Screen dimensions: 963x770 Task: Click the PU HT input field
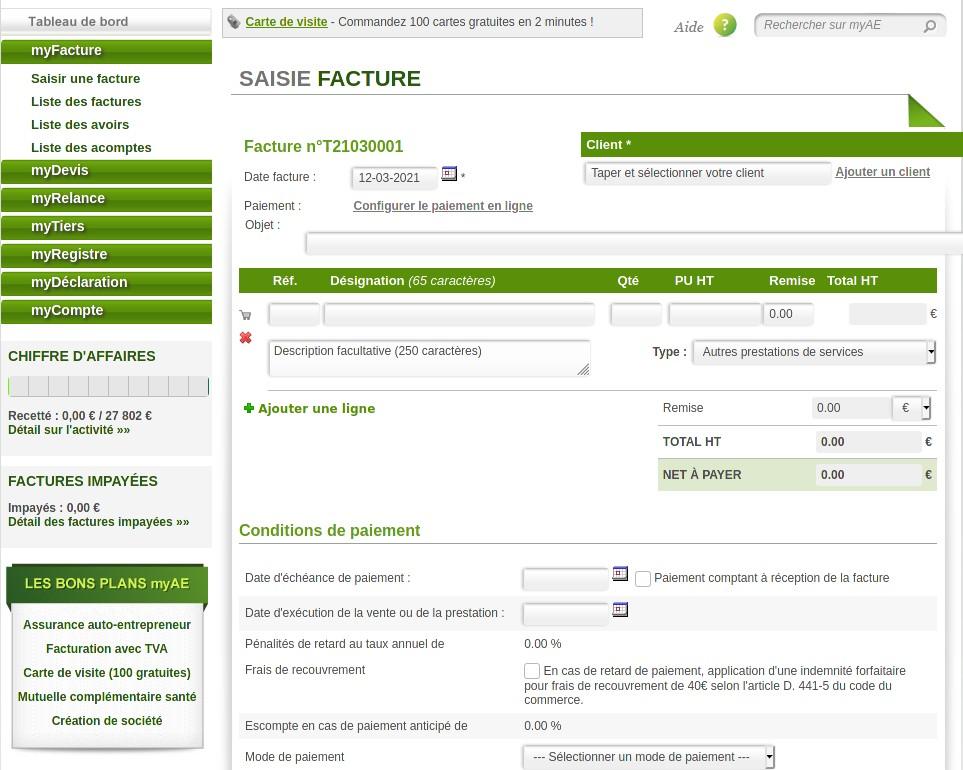pyautogui.click(x=715, y=314)
